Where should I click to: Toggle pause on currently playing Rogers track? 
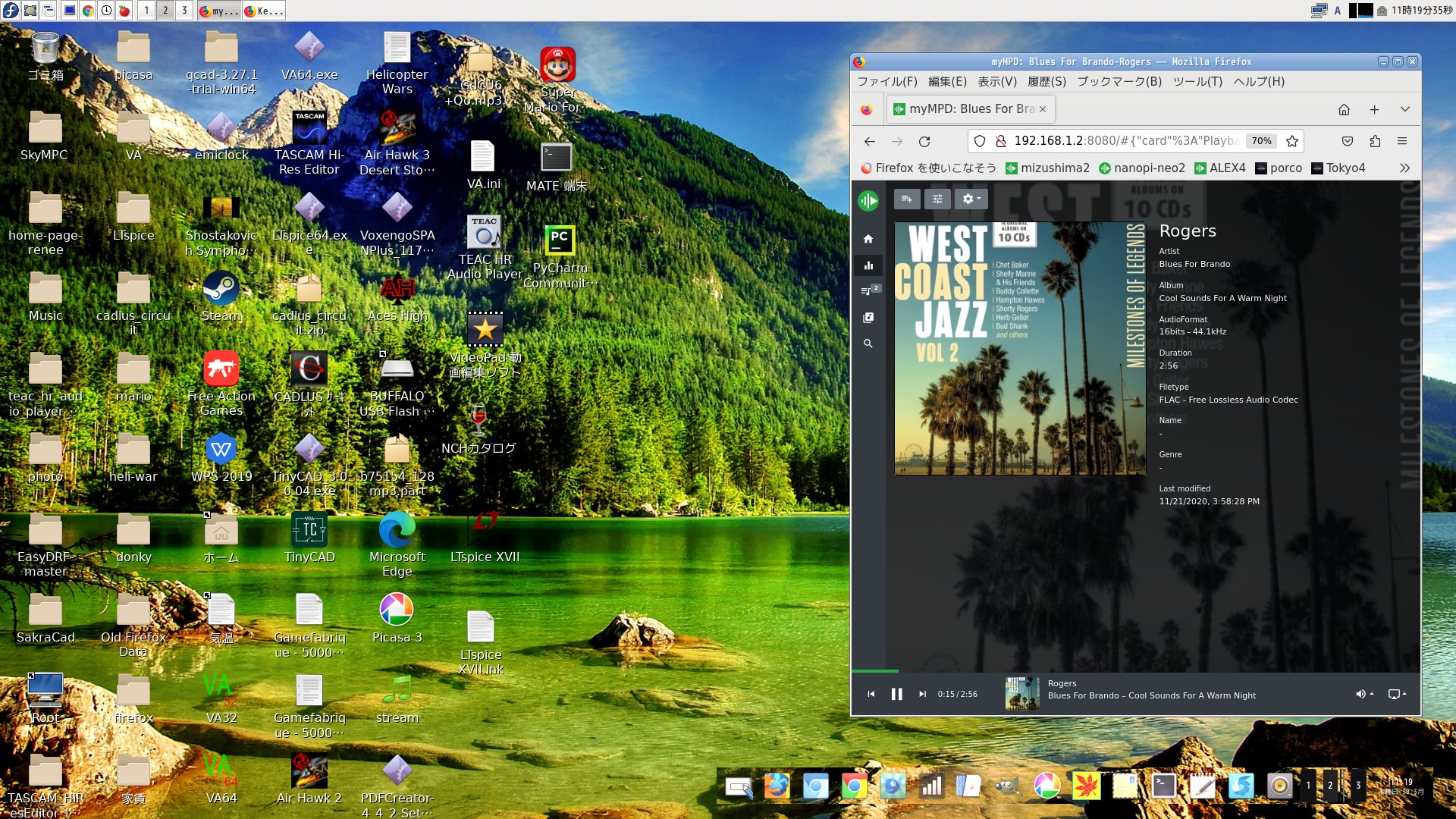coord(897,694)
